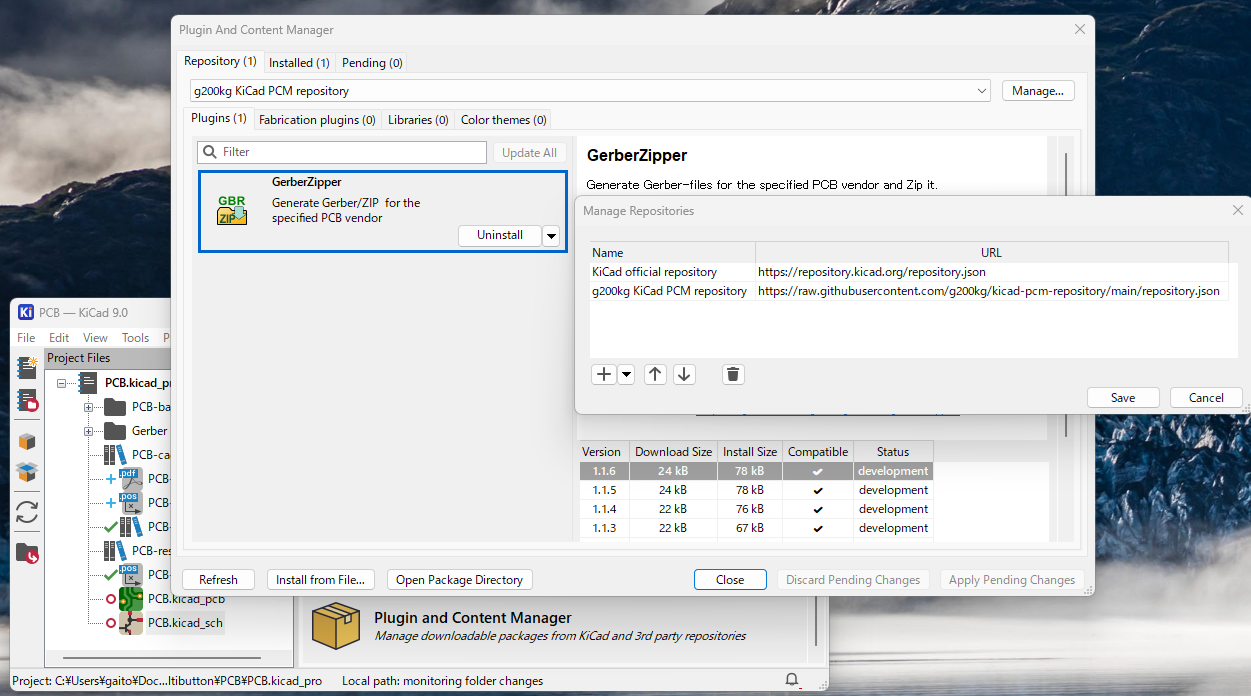Click the Gerber folder icon in project tree

coord(115,431)
